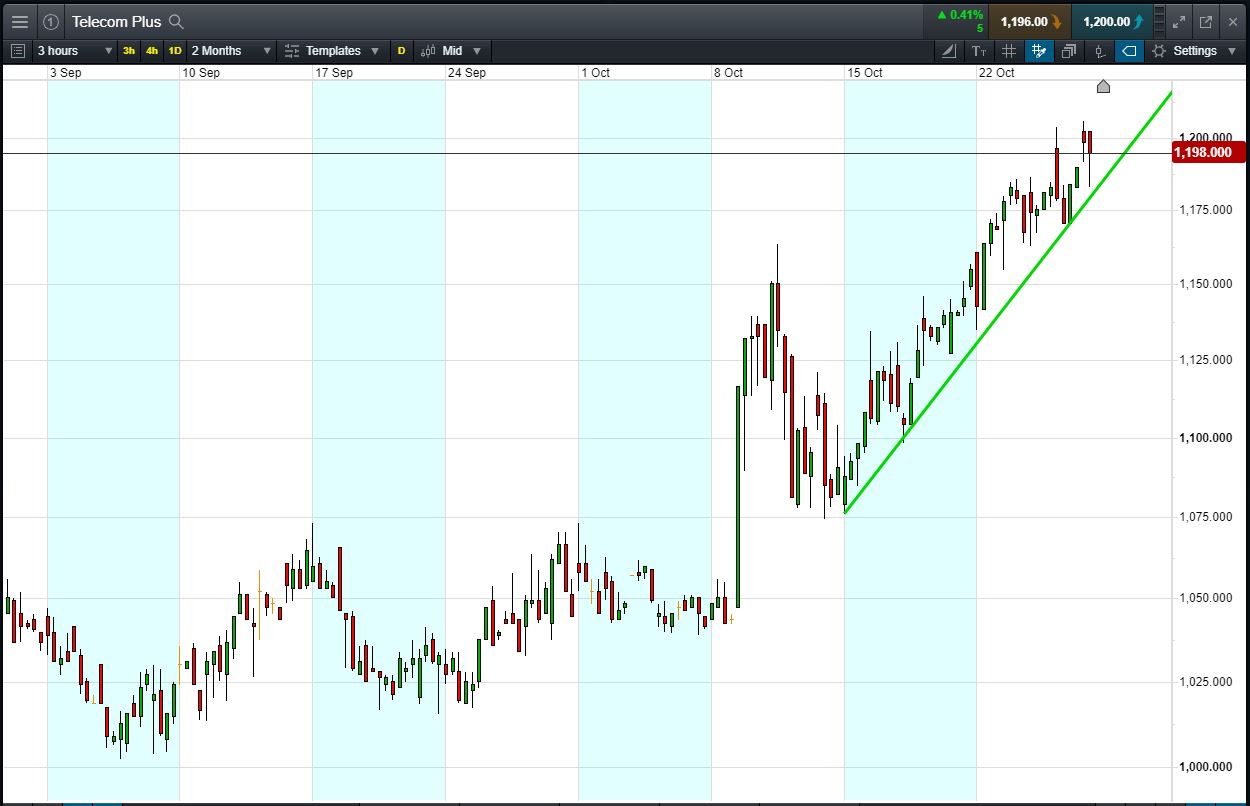The width and height of the screenshot is (1250, 806).
Task: Click the 1,000.000 price axis label
Action: point(1205,767)
